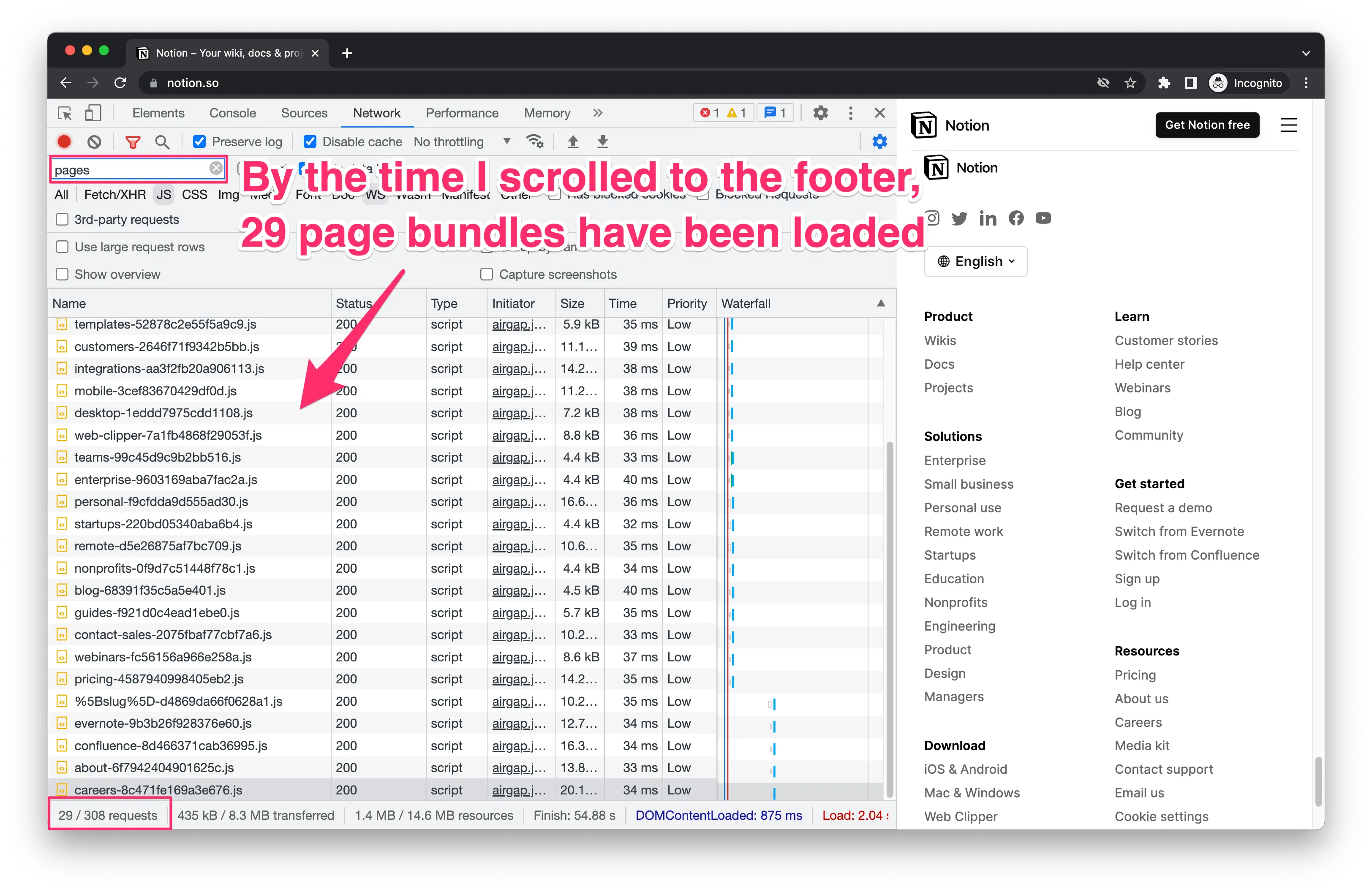
Task: Clear the network request log
Action: click(94, 141)
